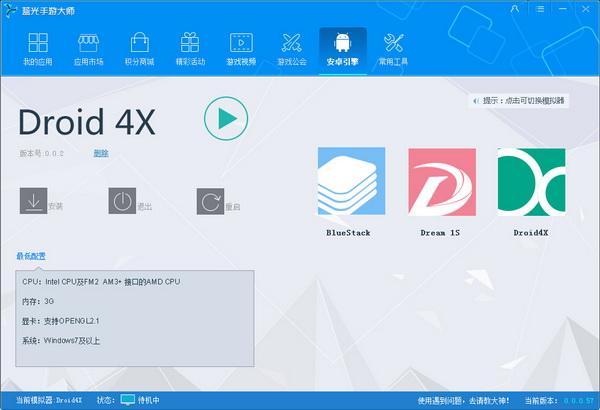The height and width of the screenshot is (410, 600).
Task: Click the 重启 restart icon
Action: click(210, 202)
